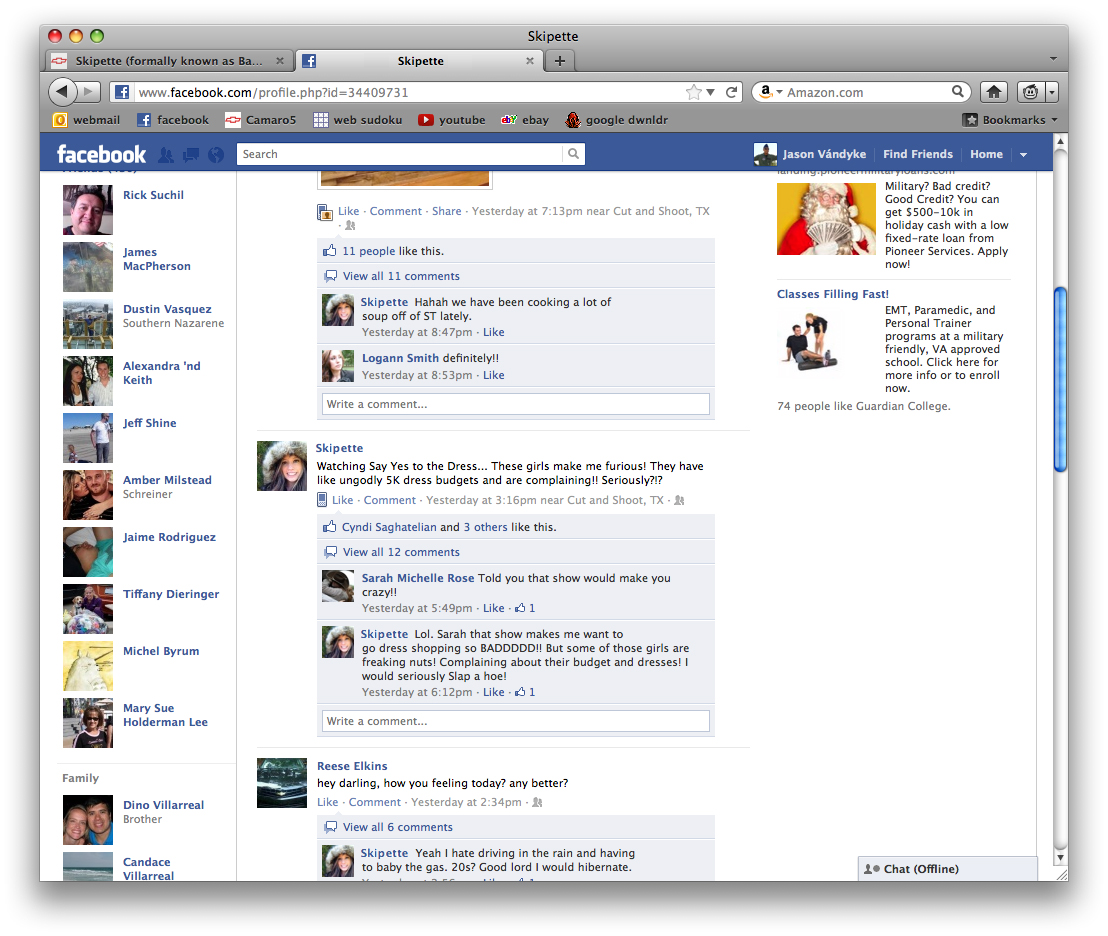Screen dimensions: 1108x936
Task: Bookmark this page with the star icon
Action: pos(694,92)
